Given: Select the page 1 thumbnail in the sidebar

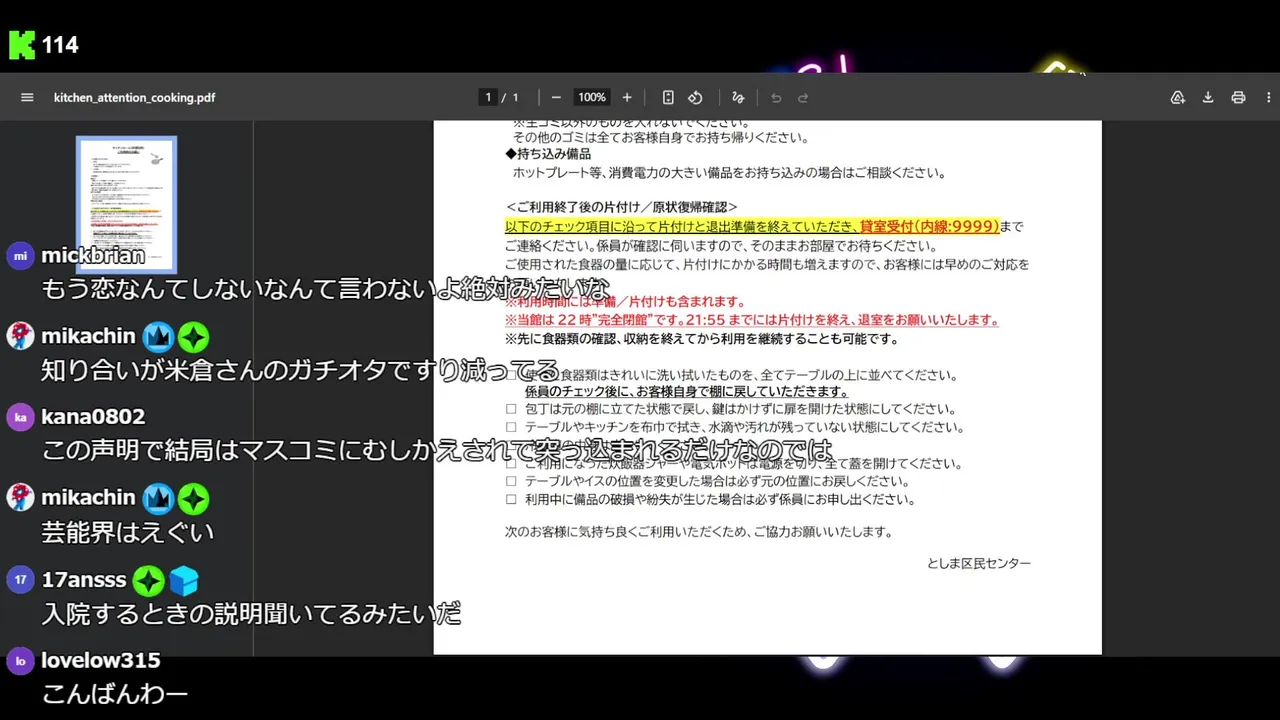Looking at the screenshot, I should coord(127,204).
